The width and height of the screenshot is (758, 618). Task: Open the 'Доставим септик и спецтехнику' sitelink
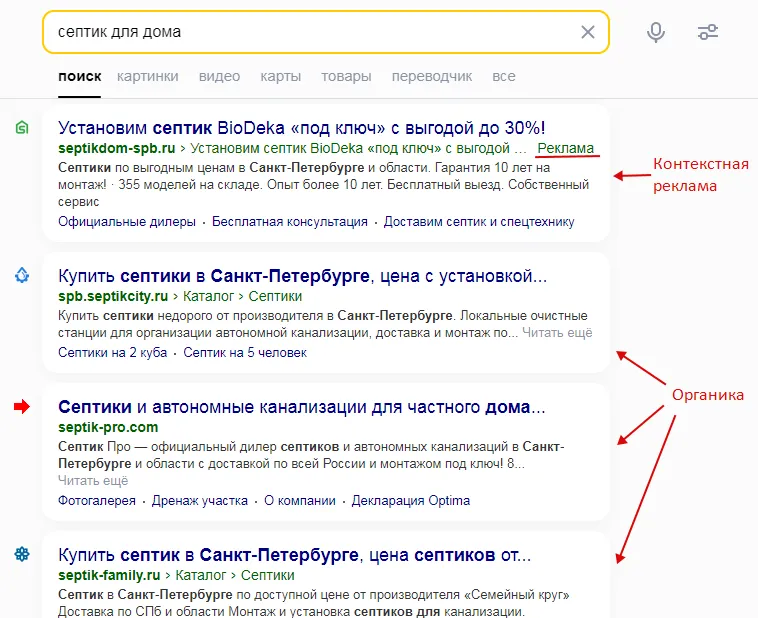479,221
